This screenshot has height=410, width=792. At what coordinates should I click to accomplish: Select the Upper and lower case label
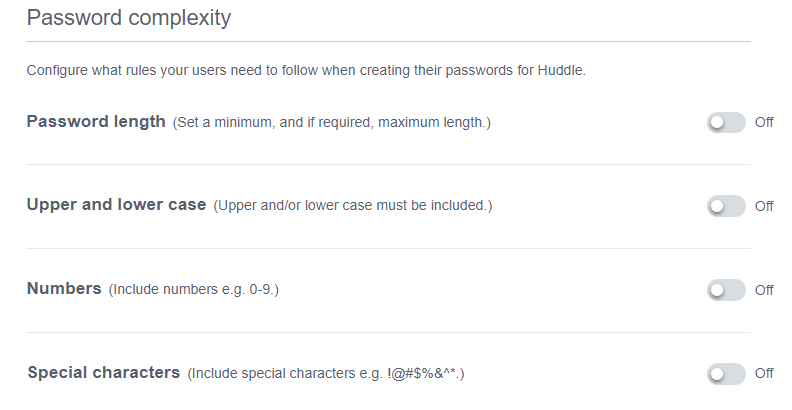116,205
